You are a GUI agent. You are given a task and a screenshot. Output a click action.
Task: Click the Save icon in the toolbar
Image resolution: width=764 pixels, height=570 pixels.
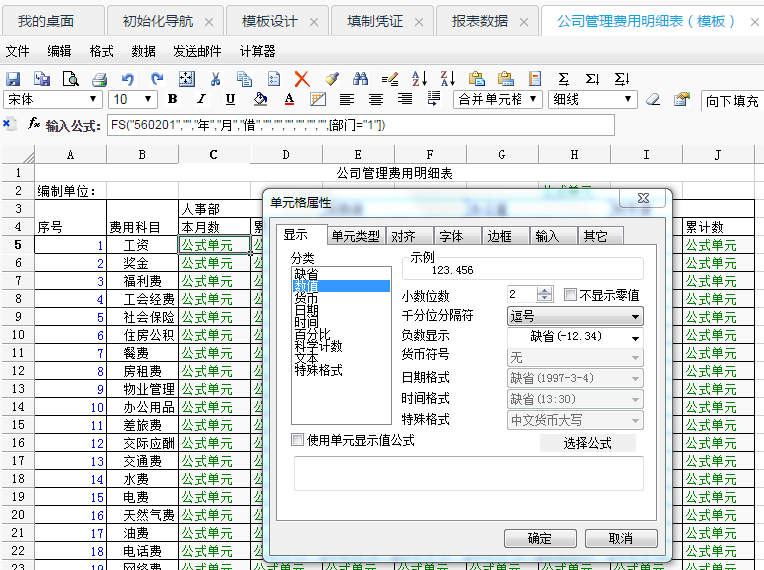[13, 78]
